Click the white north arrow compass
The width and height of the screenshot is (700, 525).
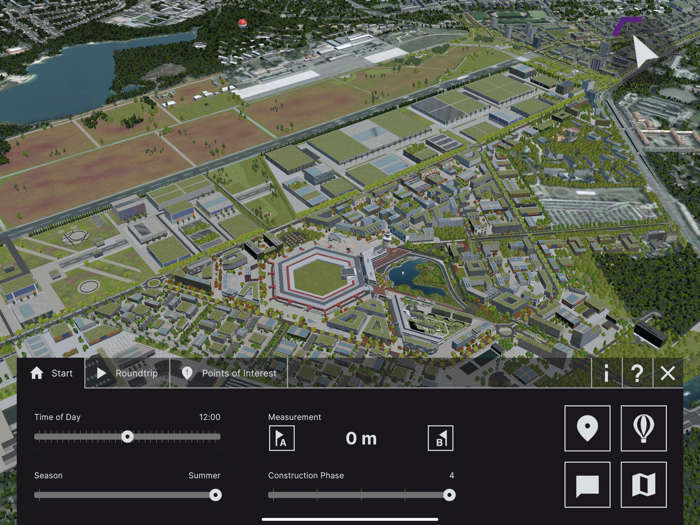click(x=643, y=51)
